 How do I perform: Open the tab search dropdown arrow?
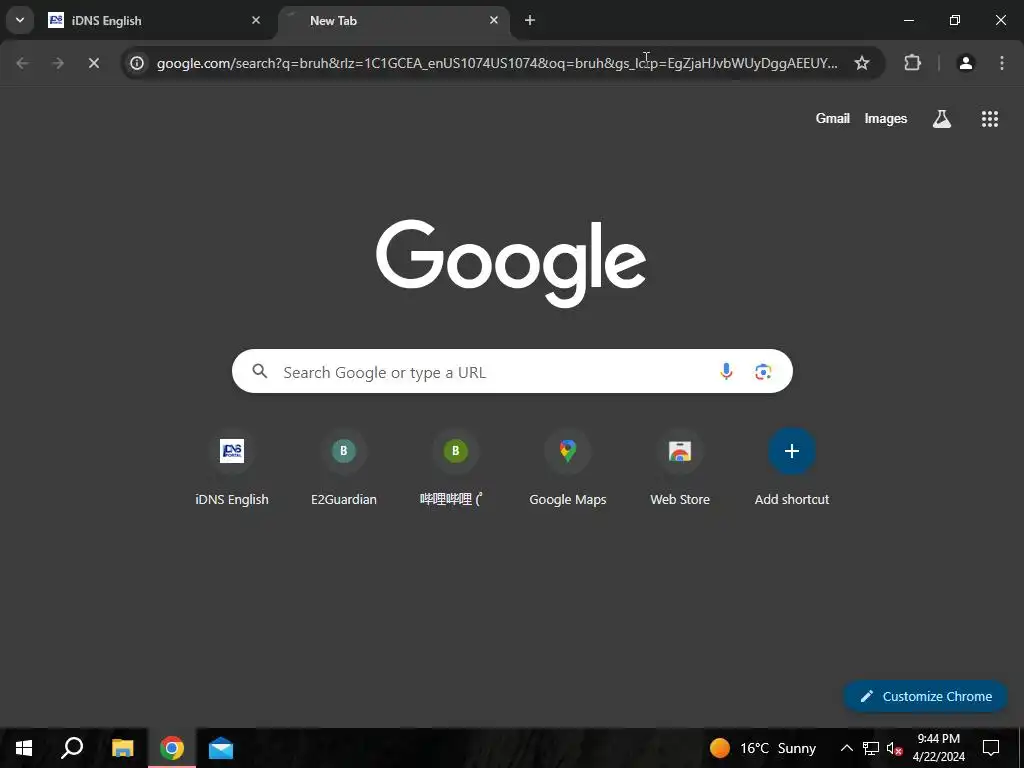point(20,20)
